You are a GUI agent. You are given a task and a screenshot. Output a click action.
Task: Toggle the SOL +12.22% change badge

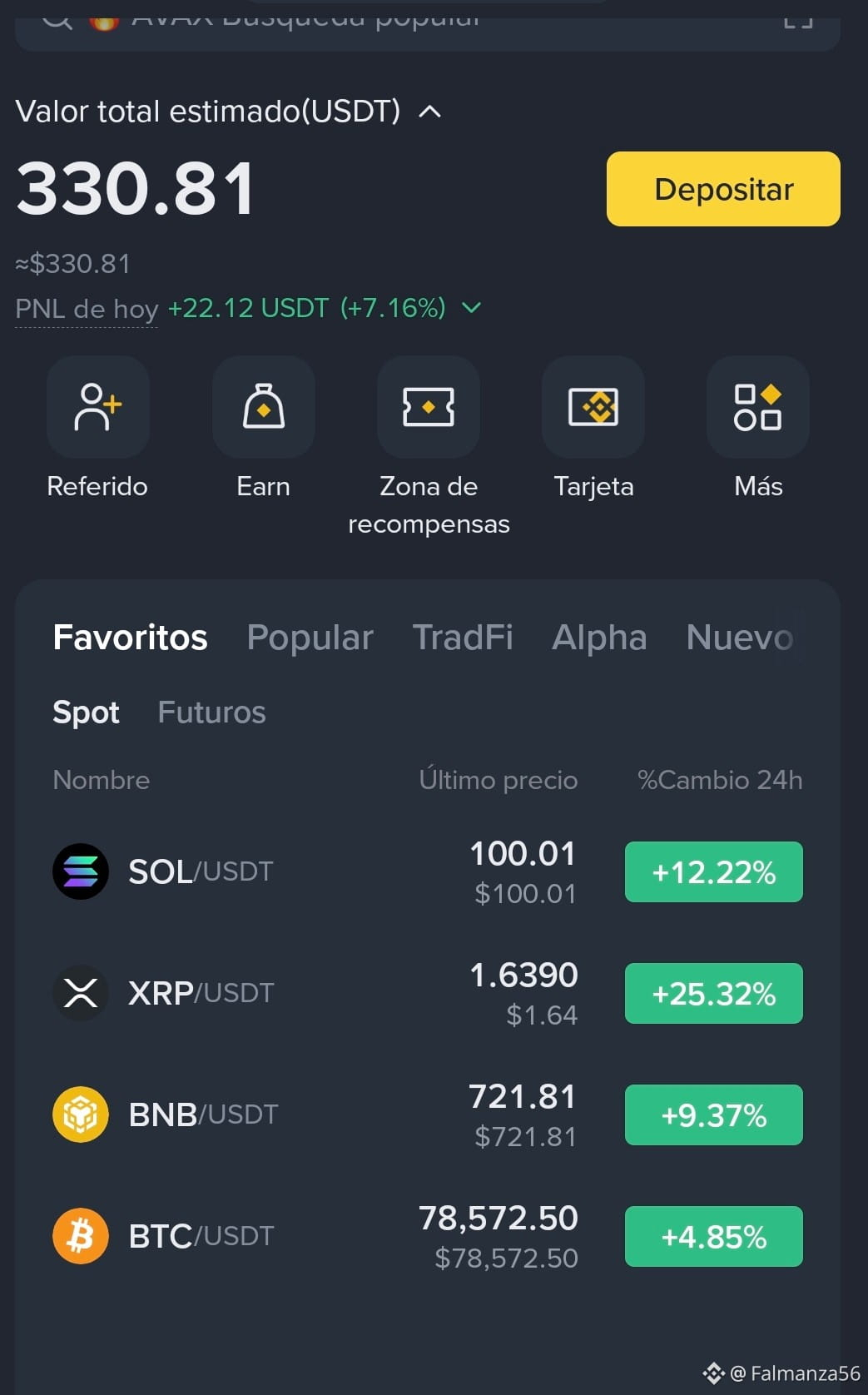pos(714,871)
